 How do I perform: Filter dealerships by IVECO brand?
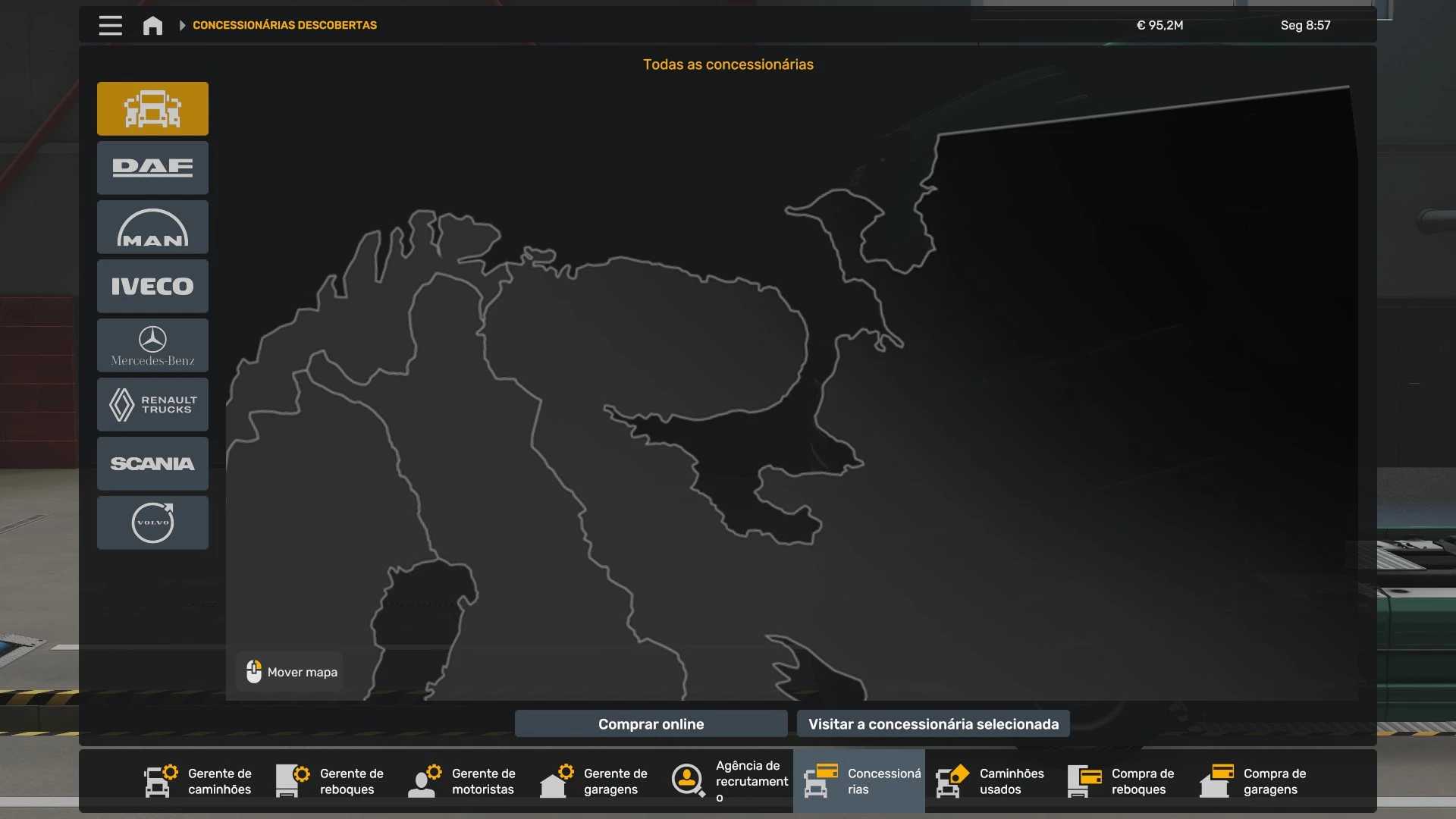(152, 286)
